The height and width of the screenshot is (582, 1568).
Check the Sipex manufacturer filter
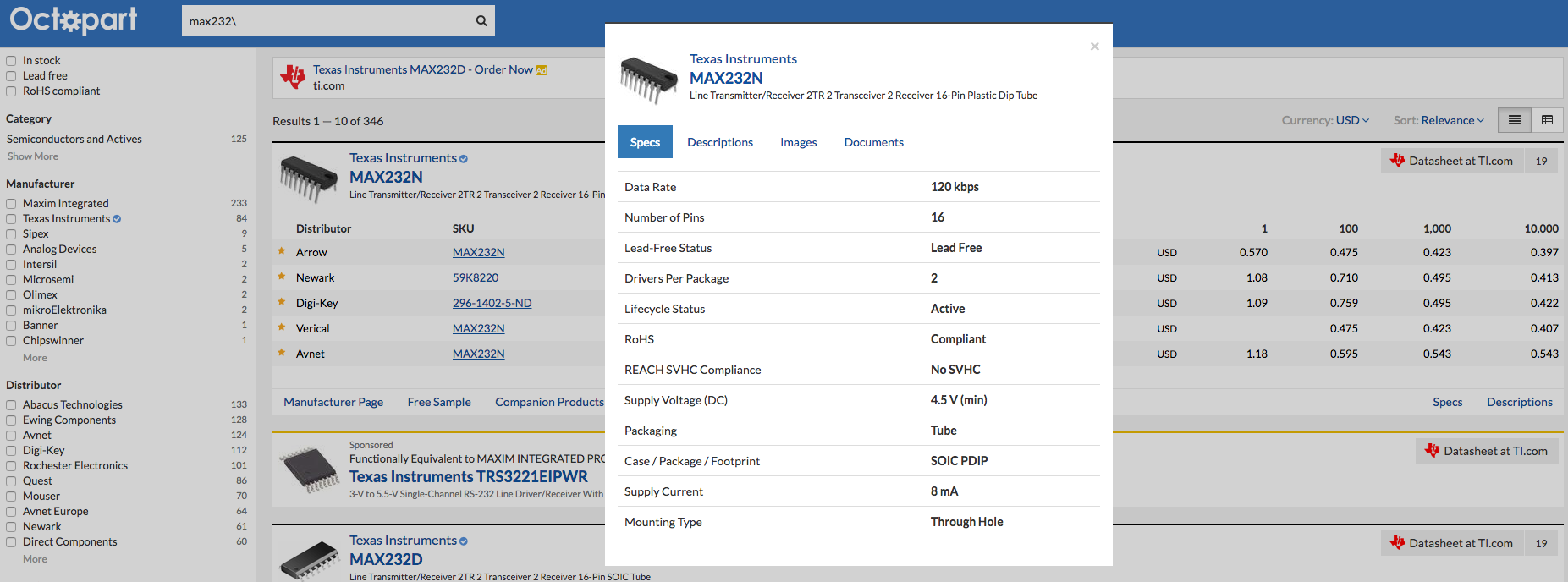coord(11,234)
